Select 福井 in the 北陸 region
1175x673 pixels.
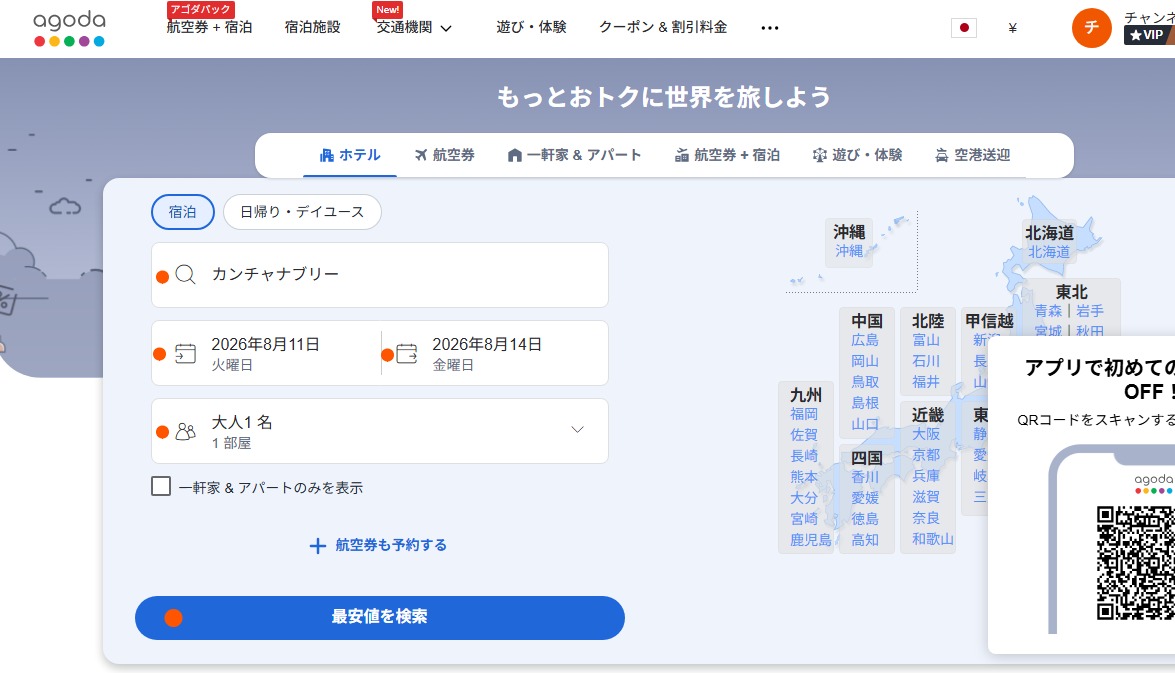click(926, 382)
